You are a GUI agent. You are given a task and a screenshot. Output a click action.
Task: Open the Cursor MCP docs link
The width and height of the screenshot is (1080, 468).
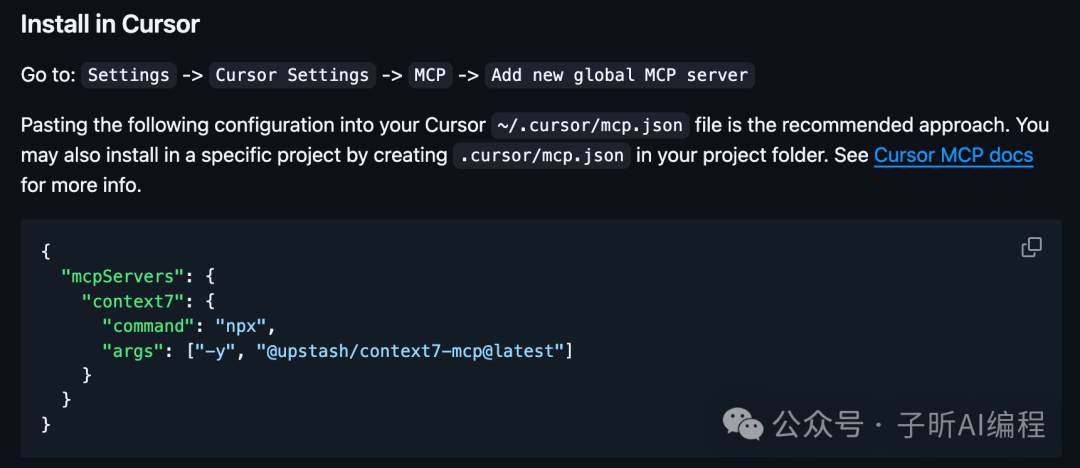point(953,155)
